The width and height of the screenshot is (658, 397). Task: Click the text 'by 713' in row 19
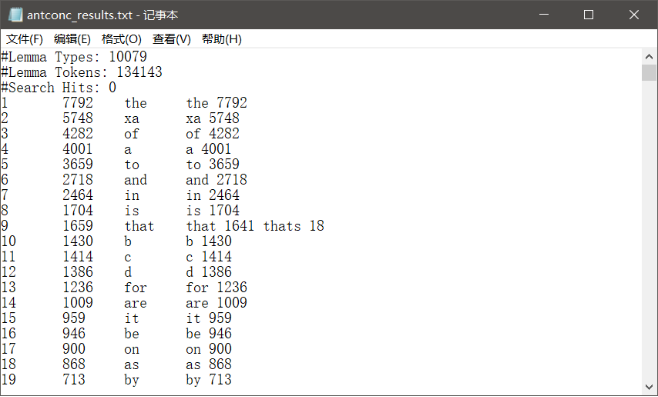209,380
